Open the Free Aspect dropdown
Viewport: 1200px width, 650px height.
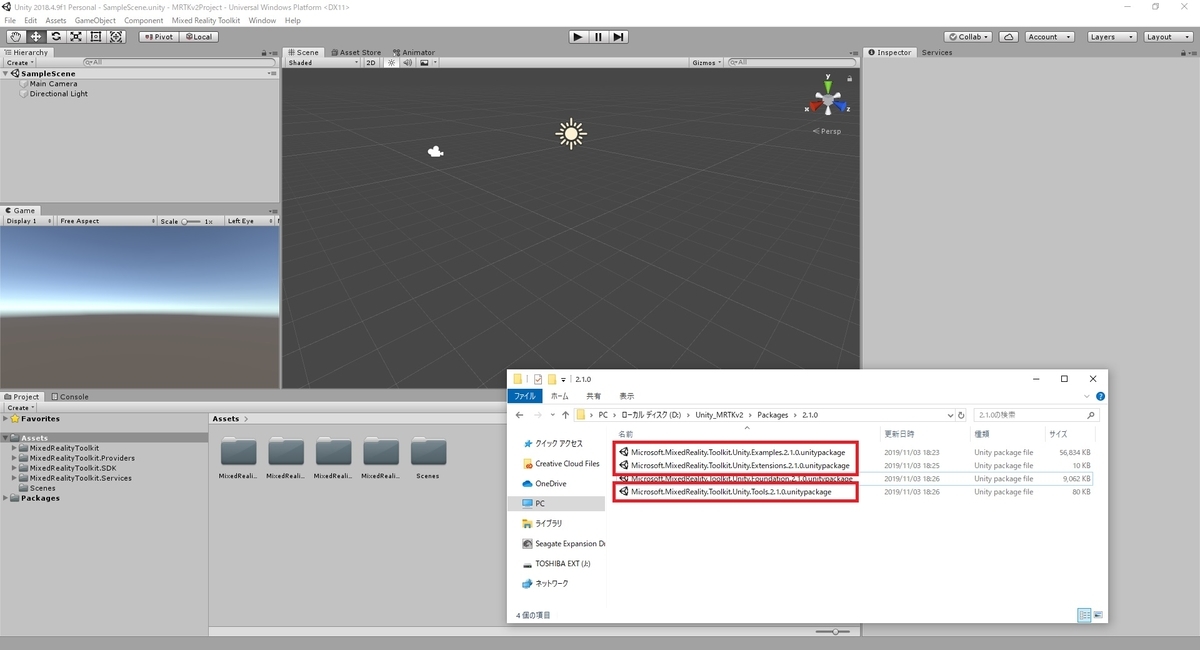[106, 221]
